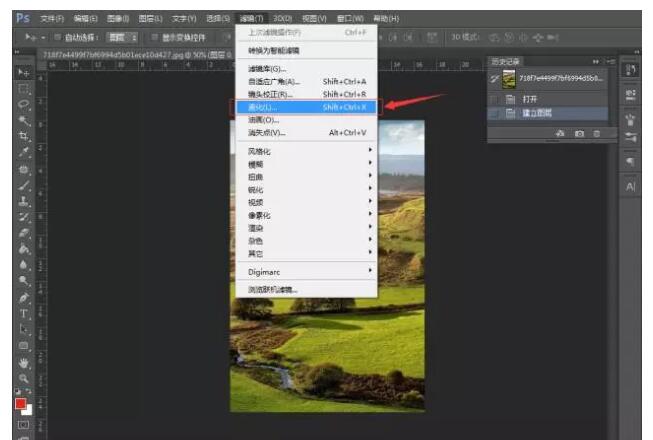Select the Clone Stamp tool
653x440 pixels.
coord(23,201)
